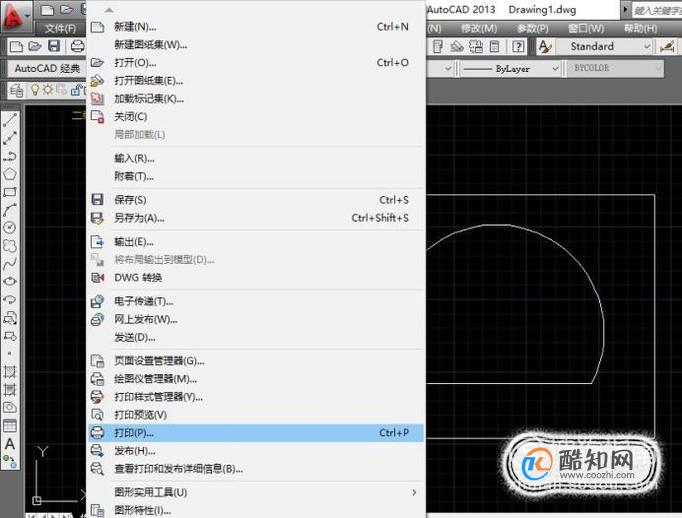Screen dimensions: 682x518
Task: Choose 打开(O)... menu entry
Action: pos(256,63)
